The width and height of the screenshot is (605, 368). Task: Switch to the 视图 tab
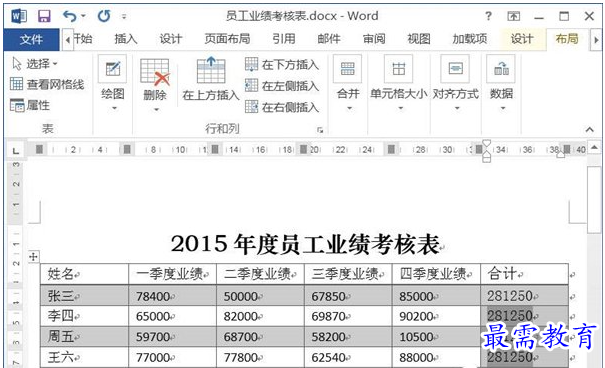pos(419,39)
